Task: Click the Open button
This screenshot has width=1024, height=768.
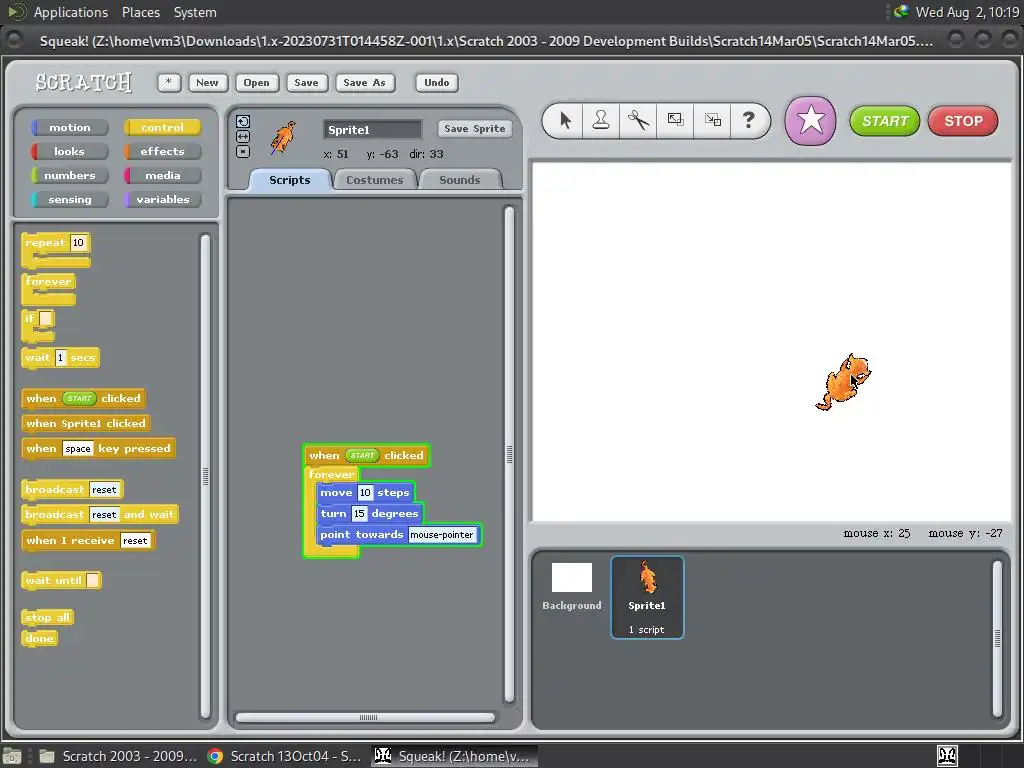Action: (x=256, y=82)
